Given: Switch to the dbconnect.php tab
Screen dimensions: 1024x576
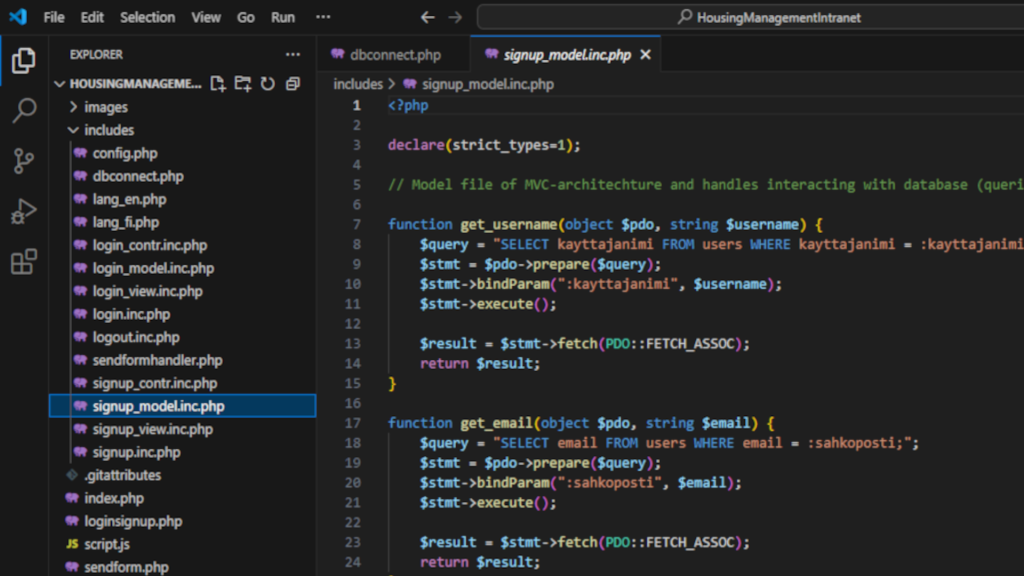Looking at the screenshot, I should click(394, 55).
